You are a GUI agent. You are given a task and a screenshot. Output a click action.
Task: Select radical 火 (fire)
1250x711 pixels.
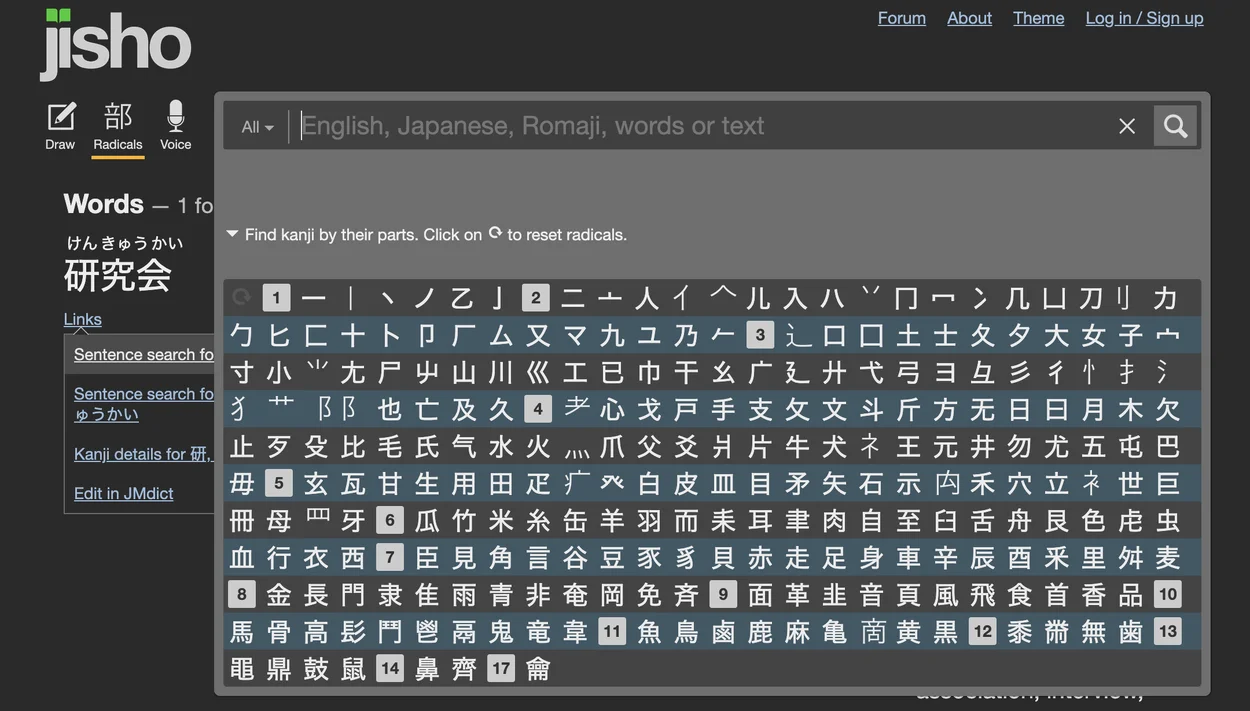(x=537, y=446)
